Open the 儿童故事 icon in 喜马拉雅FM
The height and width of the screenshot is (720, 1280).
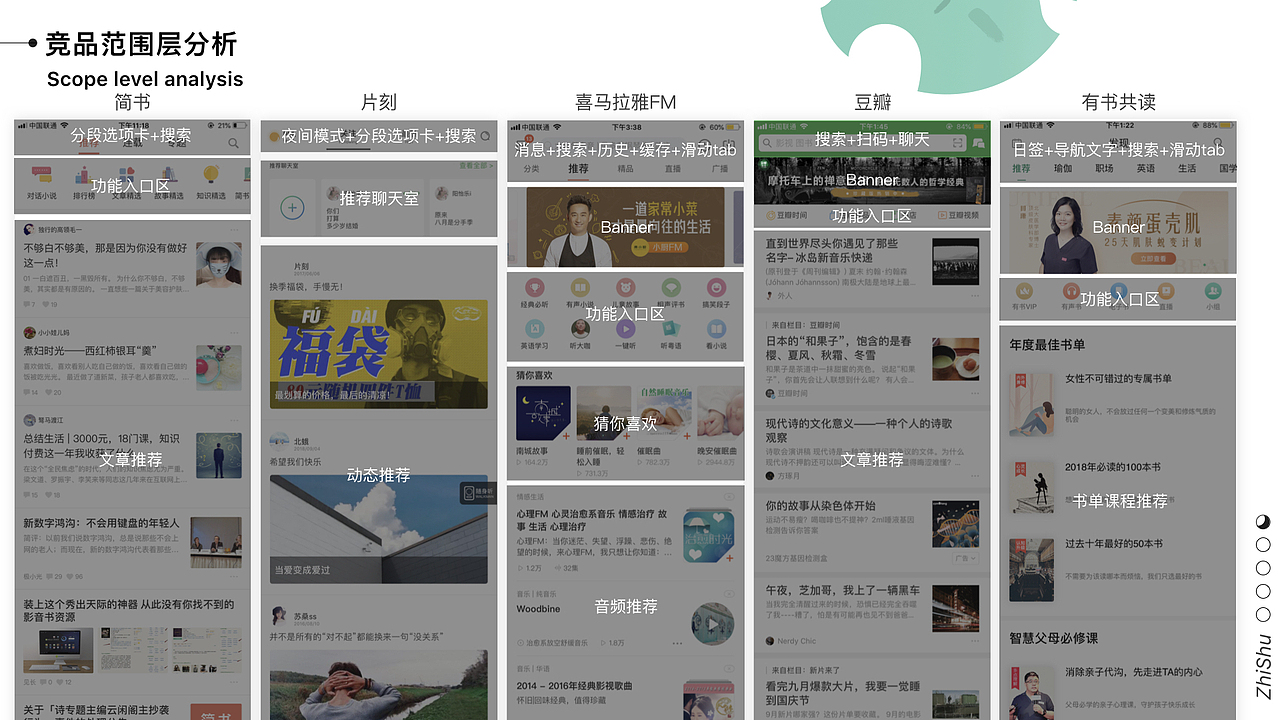[625, 287]
